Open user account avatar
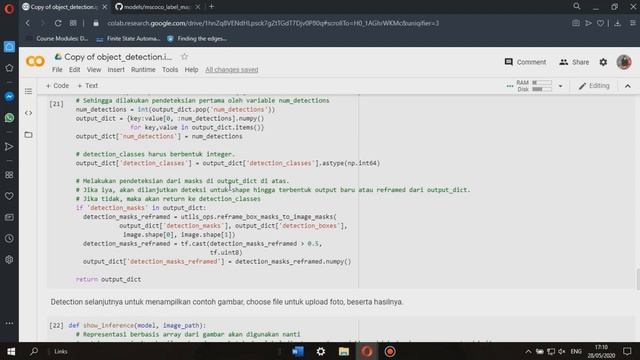The height and width of the screenshot is (360, 640). (624, 62)
